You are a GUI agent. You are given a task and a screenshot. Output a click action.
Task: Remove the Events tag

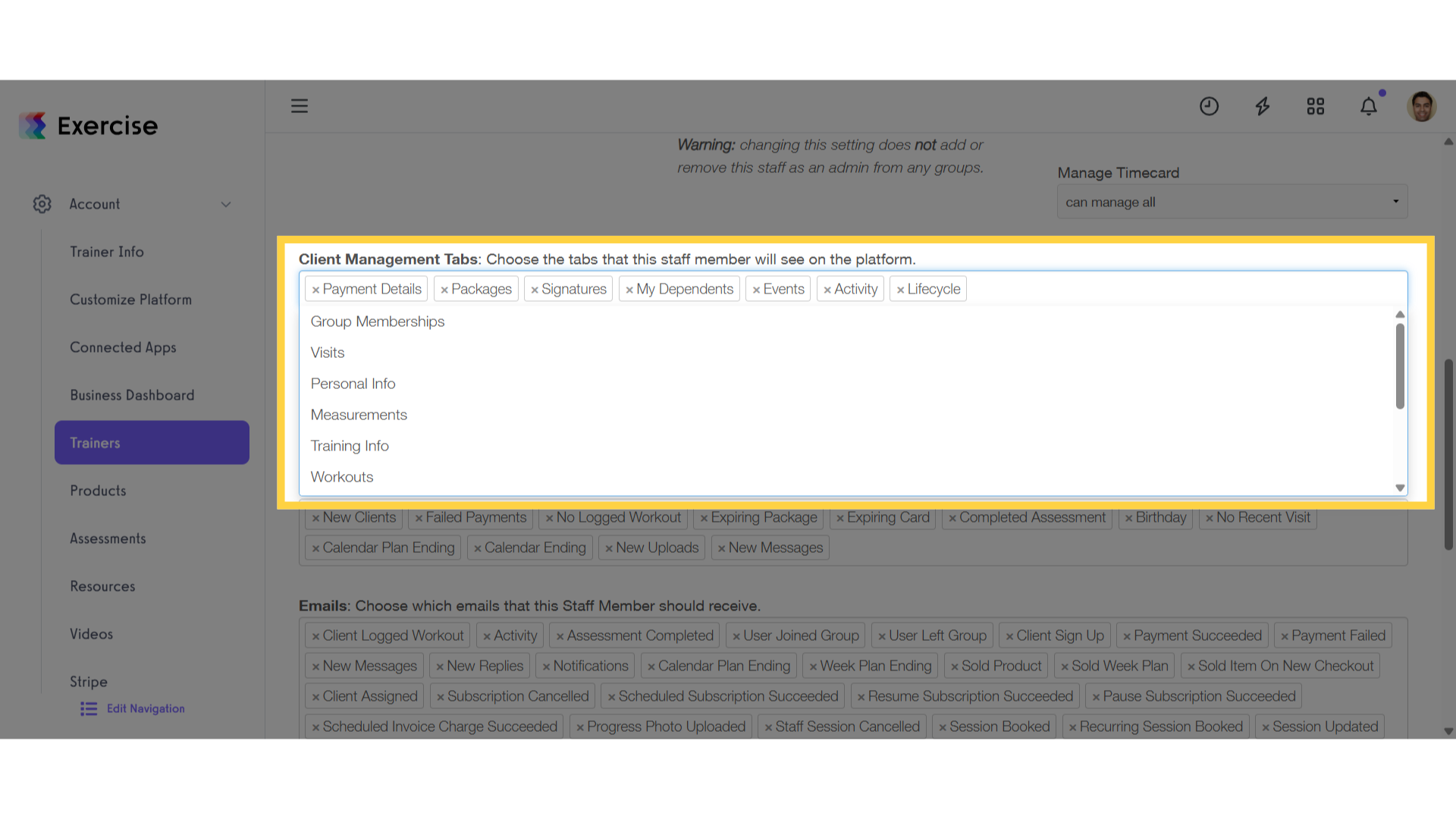pyautogui.click(x=756, y=290)
